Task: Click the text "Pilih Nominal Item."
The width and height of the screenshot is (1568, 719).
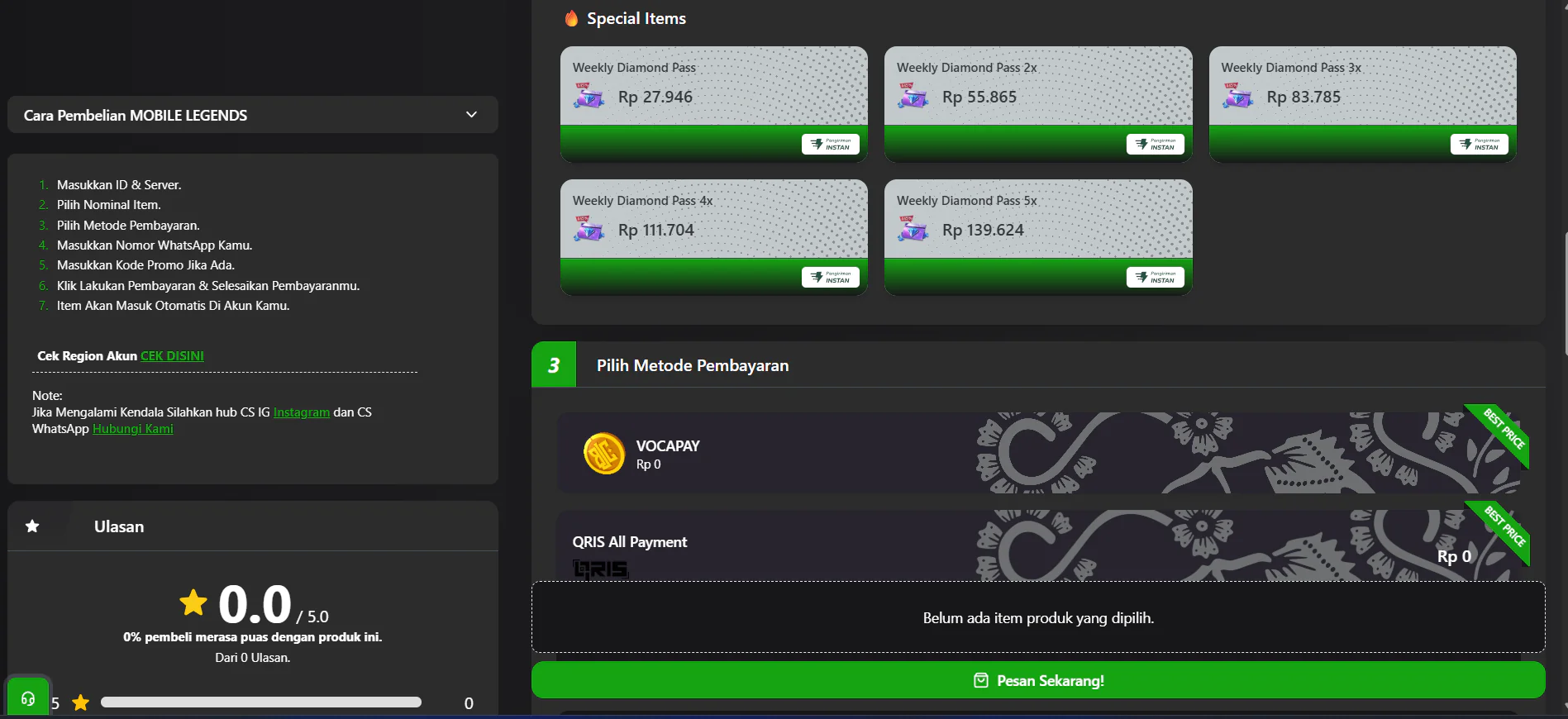Action: 109,205
